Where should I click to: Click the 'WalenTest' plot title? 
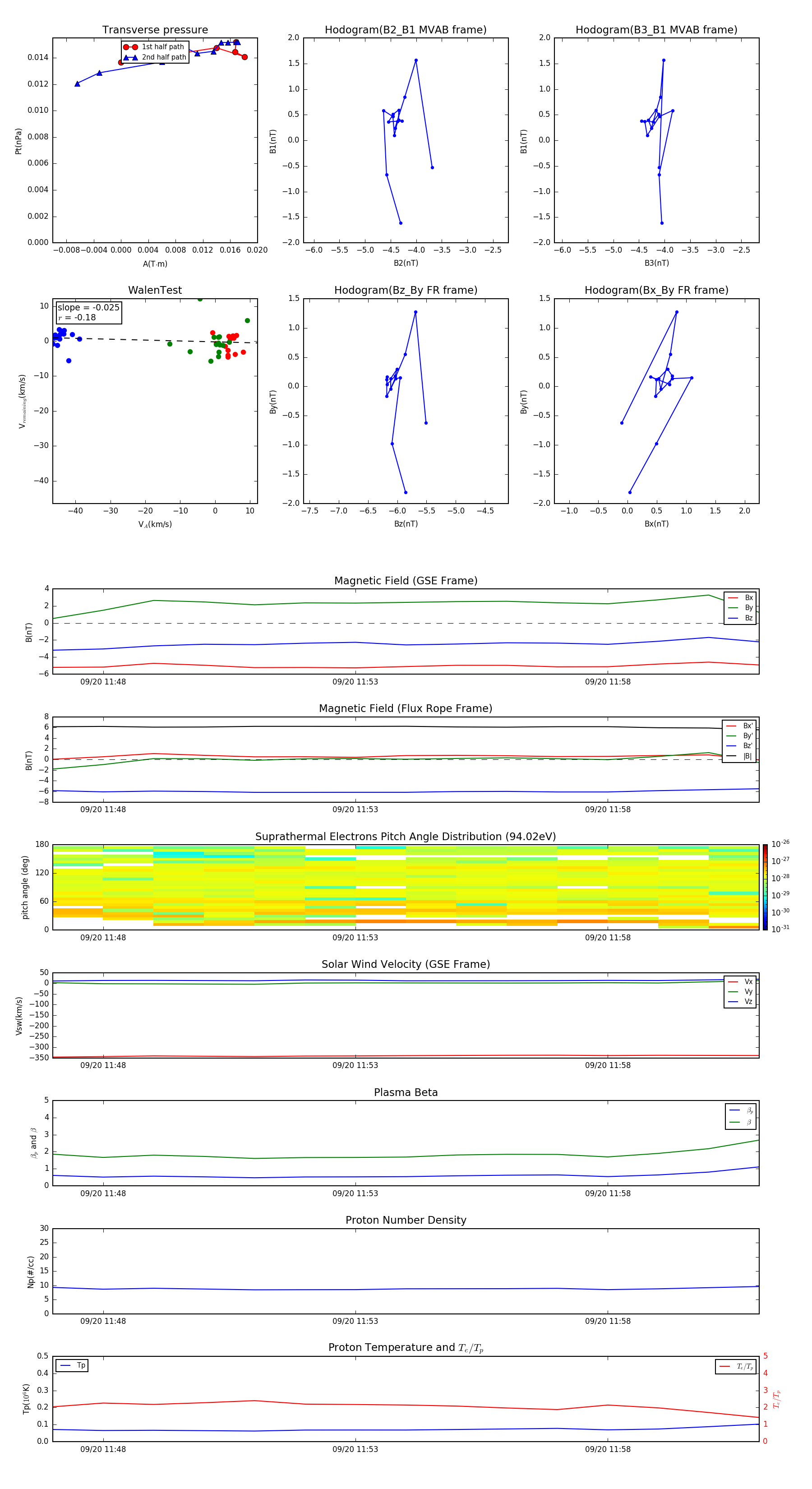[155, 290]
